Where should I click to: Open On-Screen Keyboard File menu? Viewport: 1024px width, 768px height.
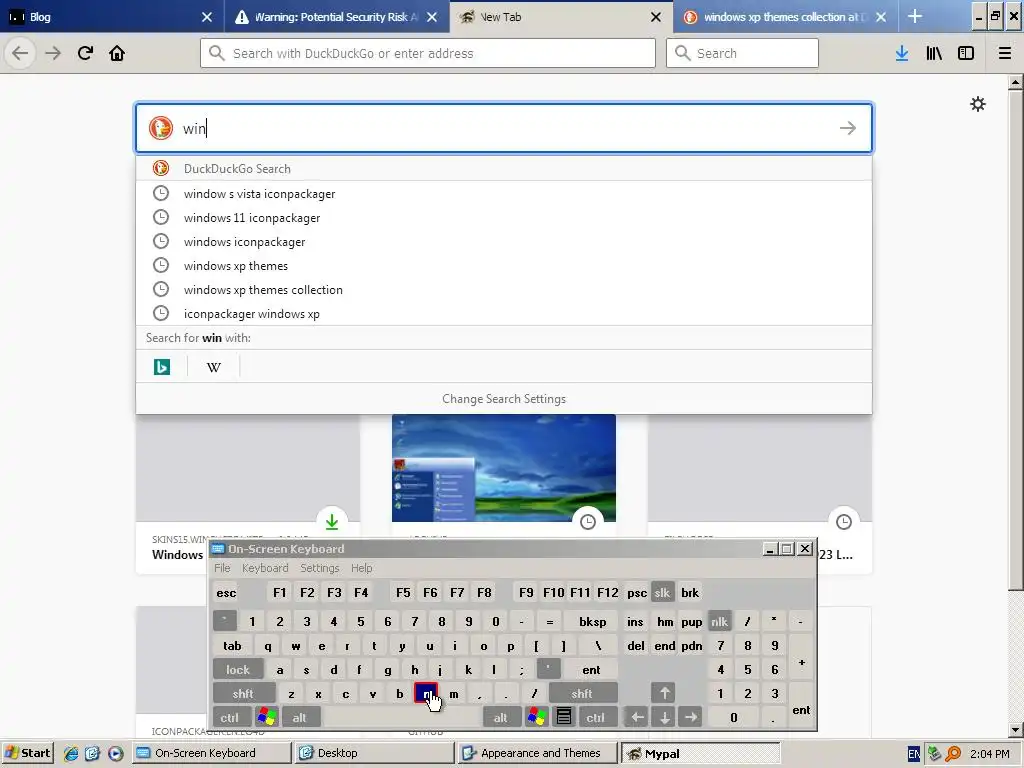[x=222, y=568]
